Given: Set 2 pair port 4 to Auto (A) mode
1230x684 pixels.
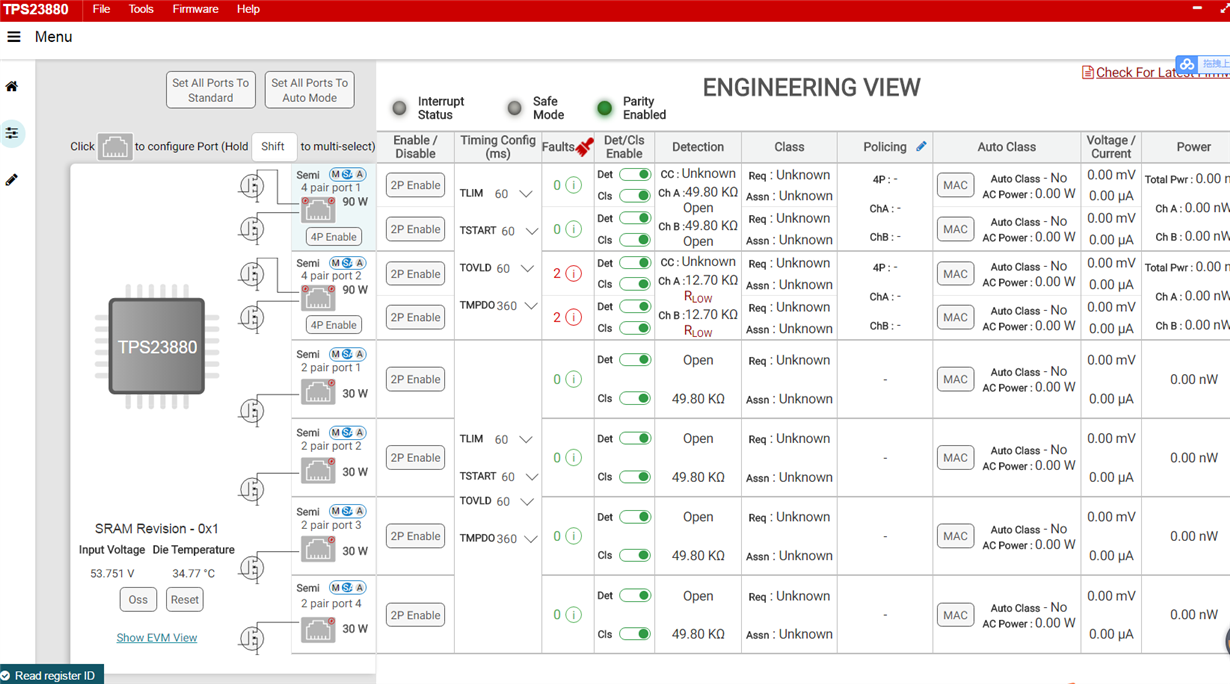Looking at the screenshot, I should click(360, 588).
